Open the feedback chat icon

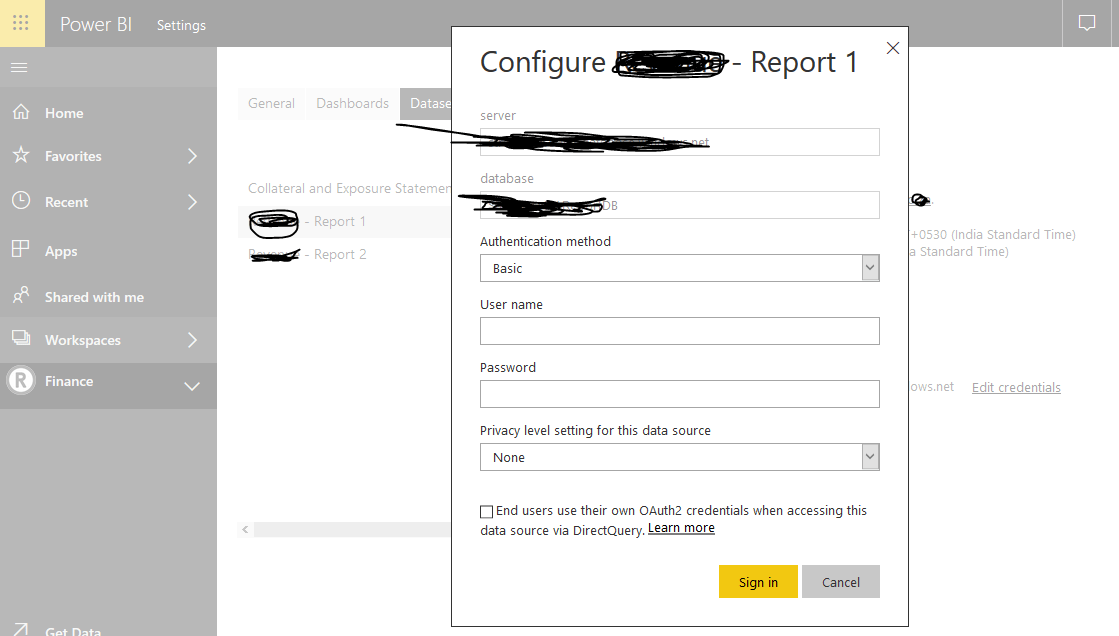(x=1086, y=24)
